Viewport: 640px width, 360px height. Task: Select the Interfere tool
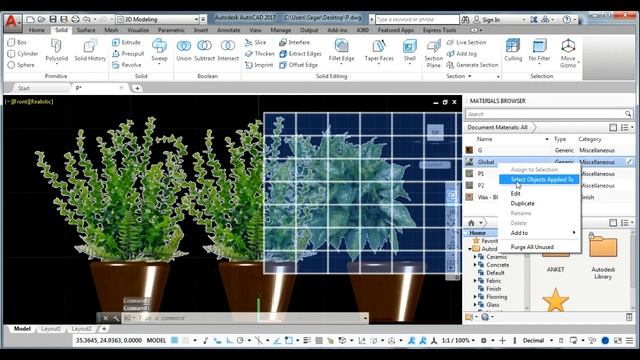[x=294, y=42]
